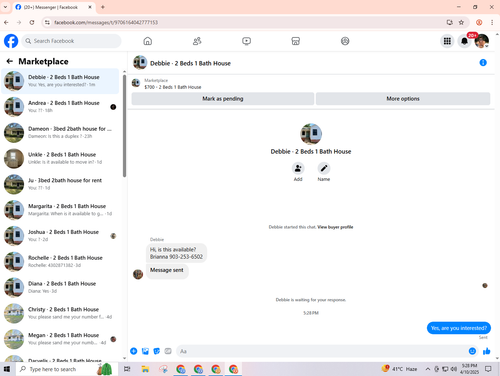This screenshot has width=500, height=376.
Task: Click the Search Facebook field
Action: tap(71, 41)
